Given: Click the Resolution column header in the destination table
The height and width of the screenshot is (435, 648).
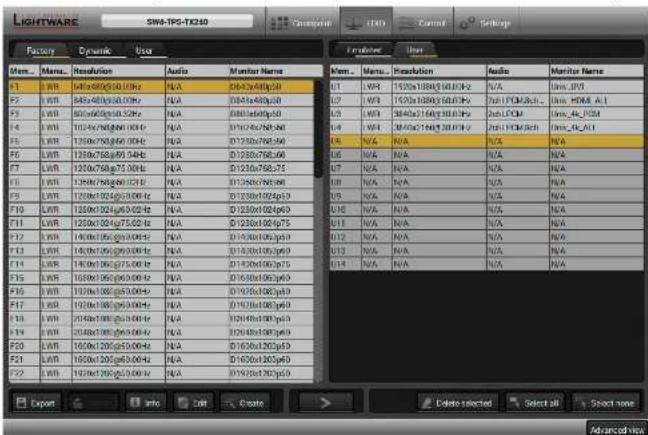Looking at the screenshot, I should point(439,71).
